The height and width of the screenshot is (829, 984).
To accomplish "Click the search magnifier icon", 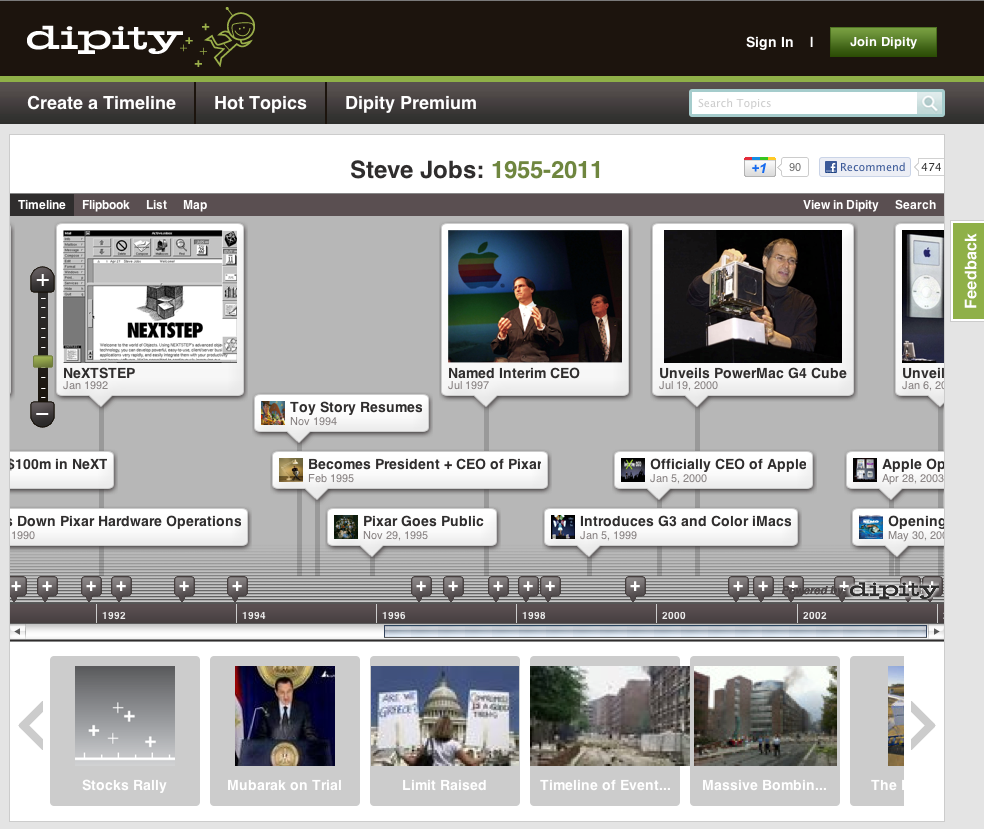I will (x=929, y=104).
